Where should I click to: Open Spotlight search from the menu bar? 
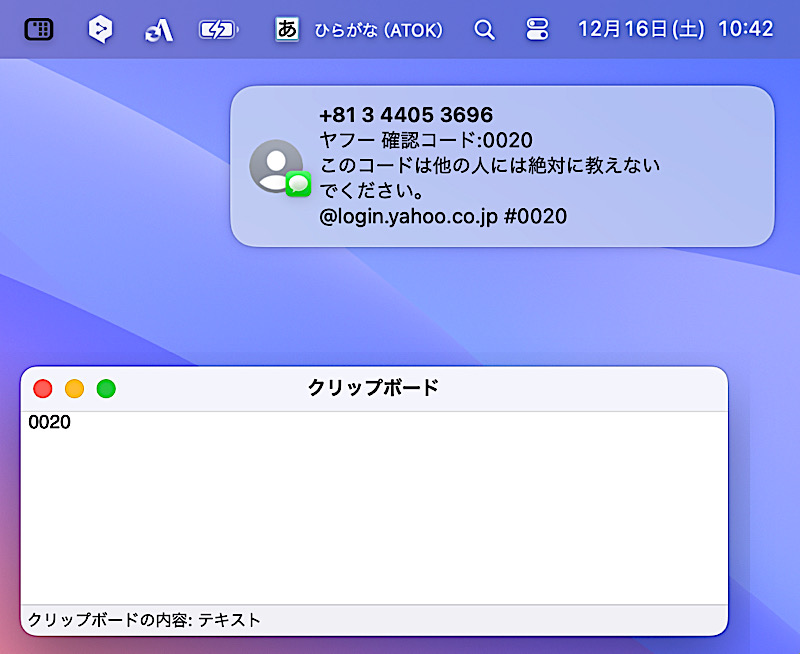(484, 30)
